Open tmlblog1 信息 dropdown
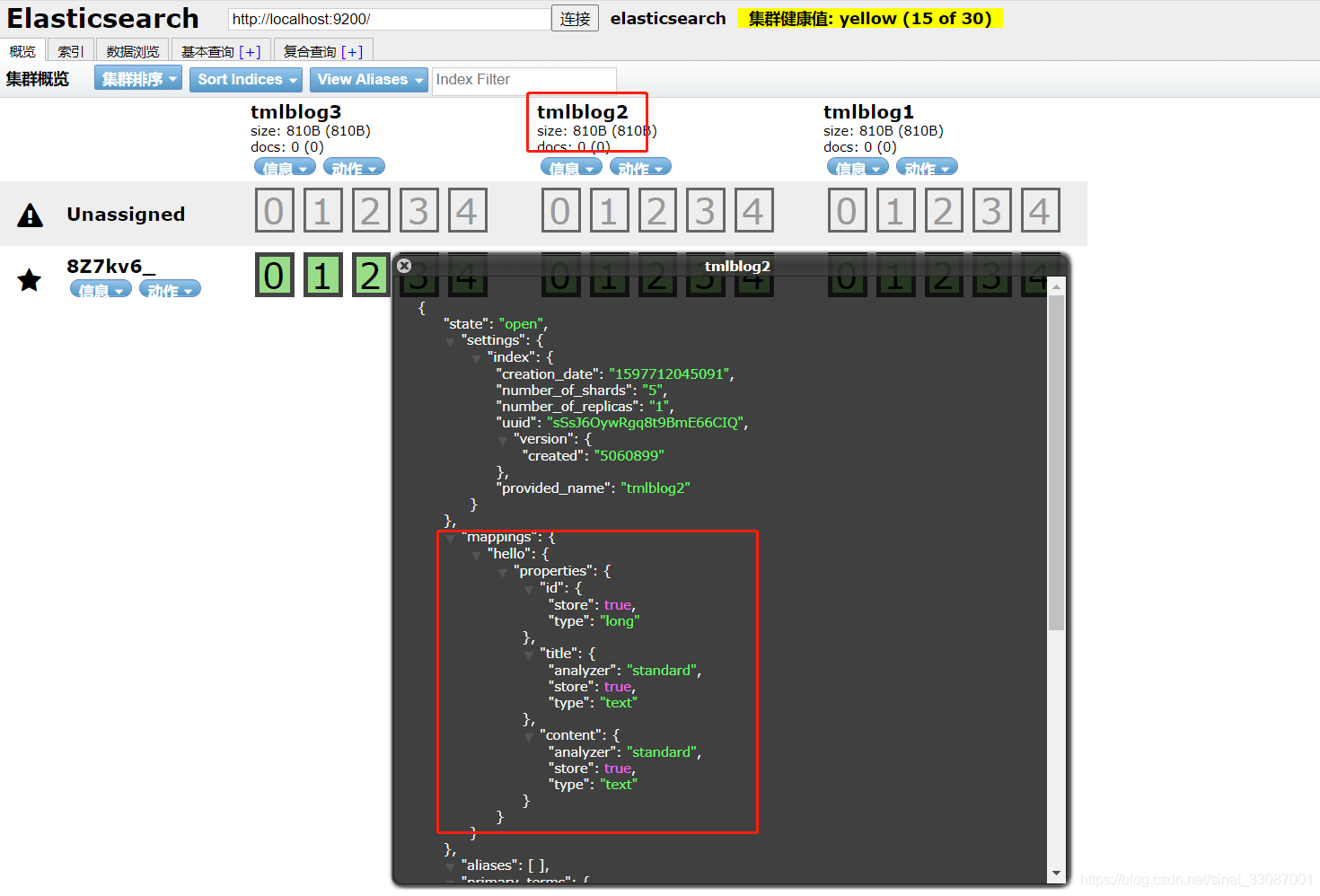This screenshot has height=896, width=1320. point(858,167)
